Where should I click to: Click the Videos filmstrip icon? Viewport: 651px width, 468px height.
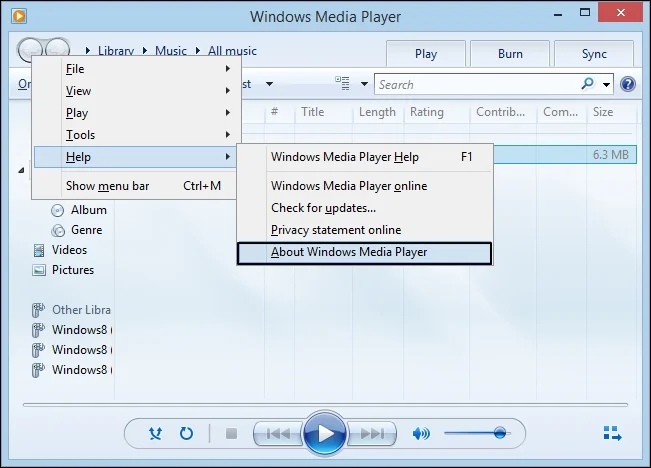tap(39, 250)
